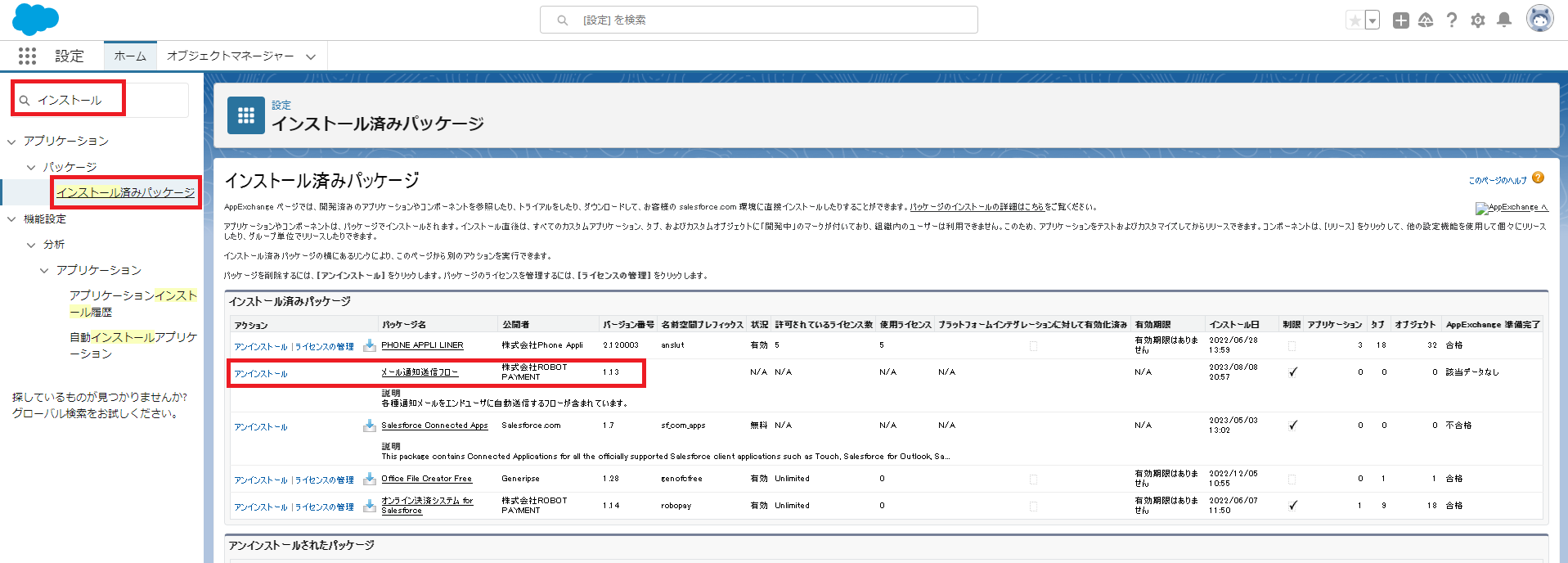1568x563 pixels.
Task: Toggle 制限 checkbox in メール通知送信フロー row
Action: [1292, 372]
